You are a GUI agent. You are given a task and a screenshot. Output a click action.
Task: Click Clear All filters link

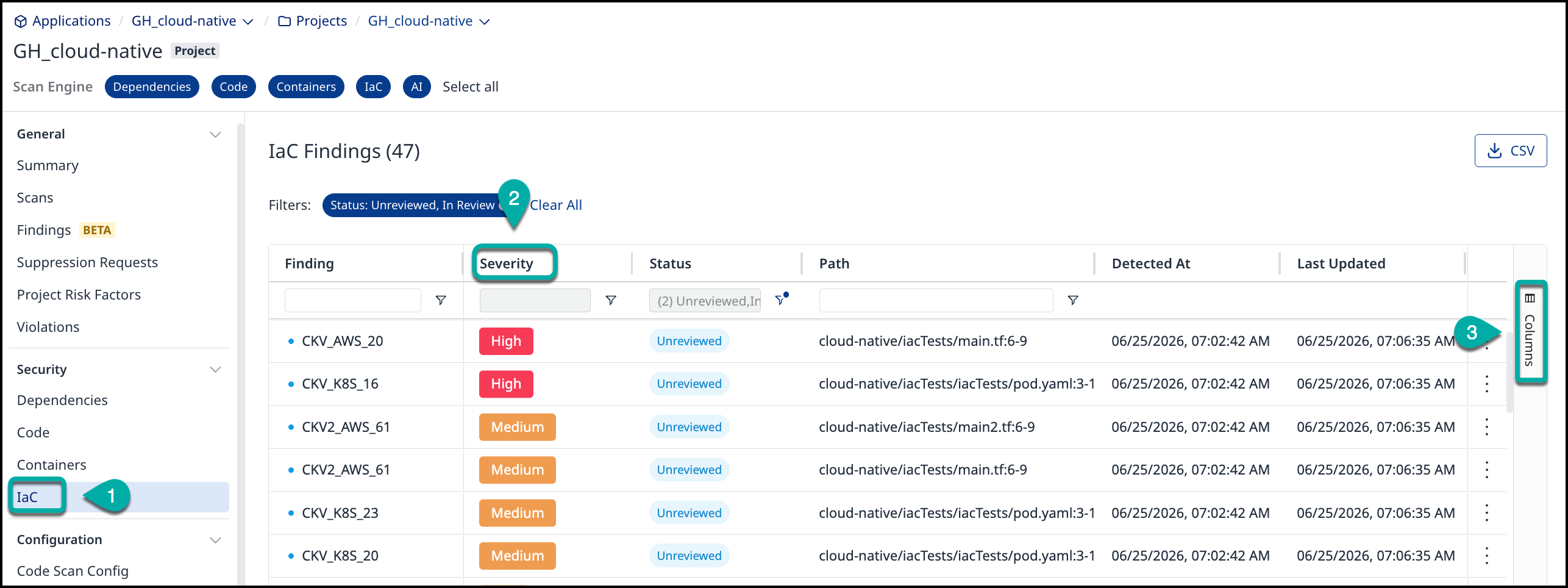pyautogui.click(x=555, y=205)
